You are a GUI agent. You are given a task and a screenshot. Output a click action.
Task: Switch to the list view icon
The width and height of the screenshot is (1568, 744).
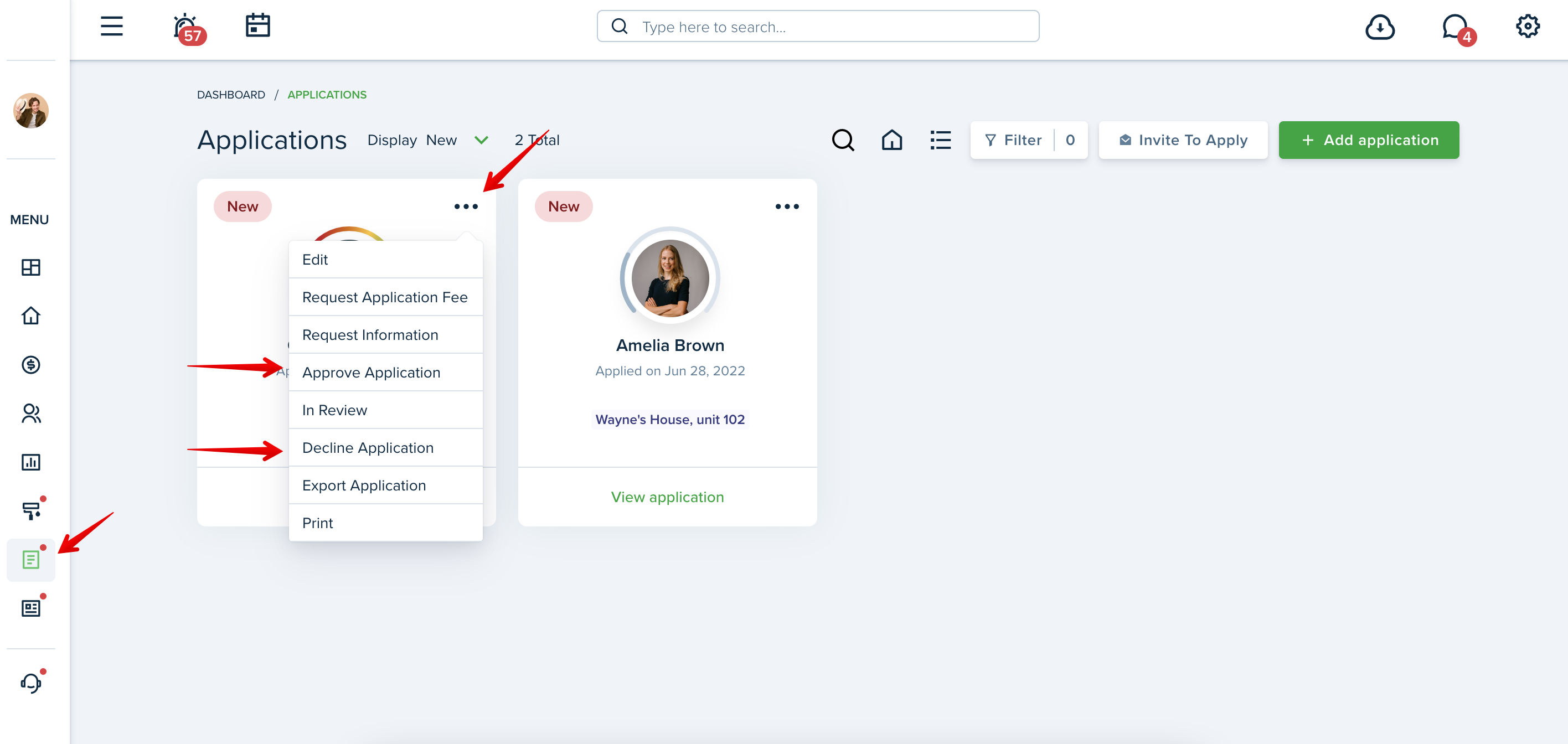(941, 140)
